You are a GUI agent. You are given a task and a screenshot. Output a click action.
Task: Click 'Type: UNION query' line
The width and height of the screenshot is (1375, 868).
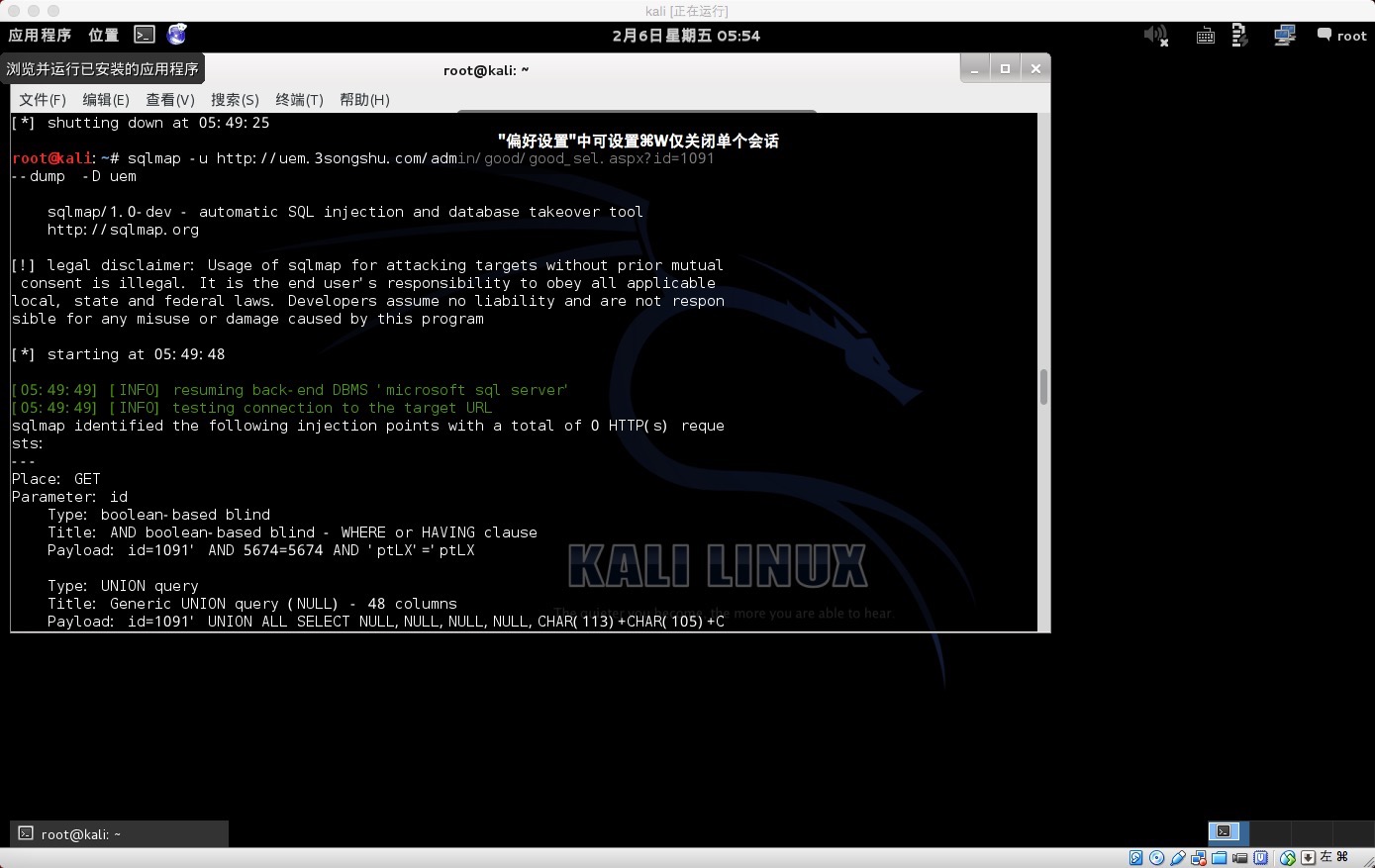123,586
